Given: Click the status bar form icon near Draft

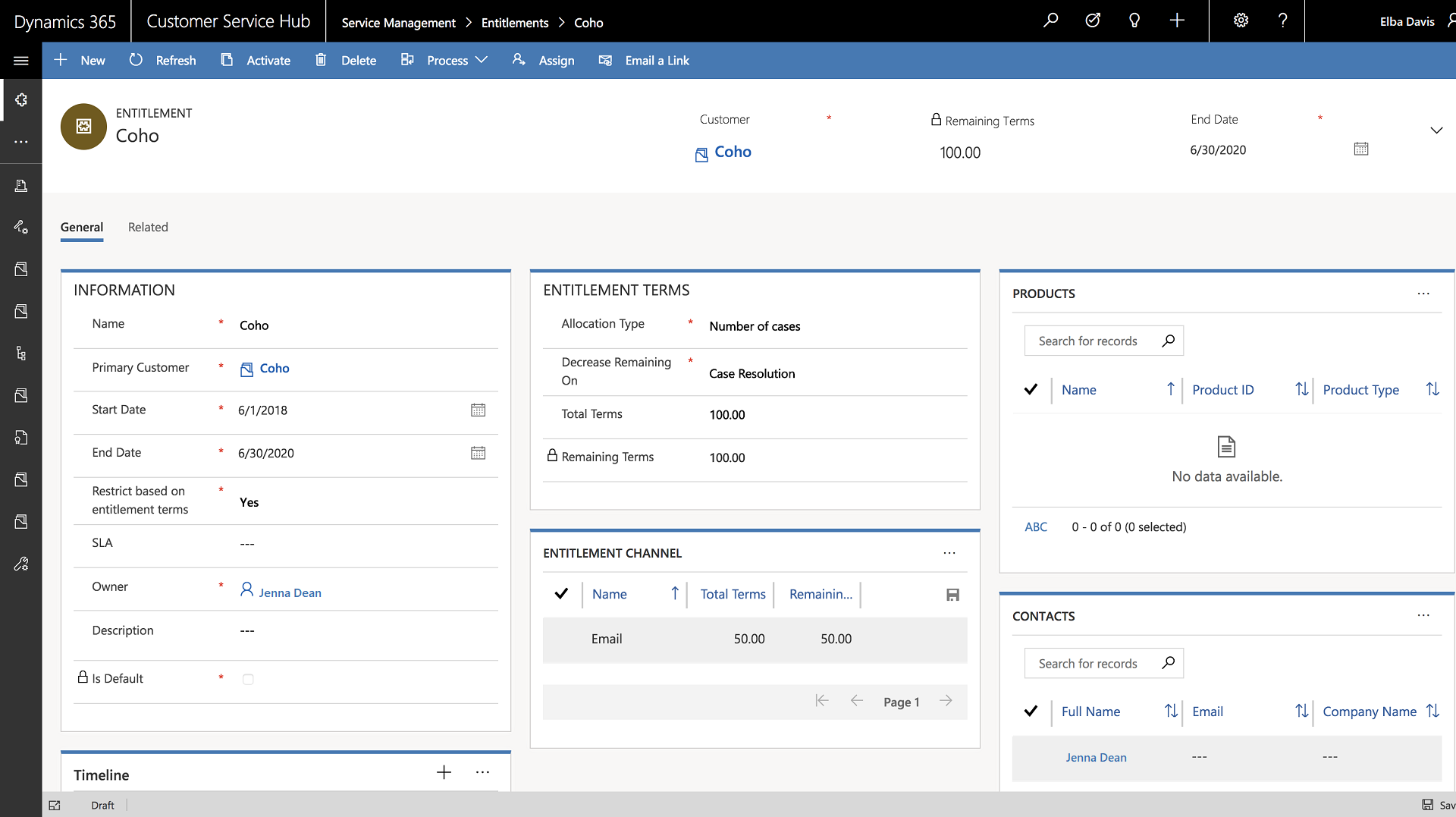Looking at the screenshot, I should [x=55, y=806].
